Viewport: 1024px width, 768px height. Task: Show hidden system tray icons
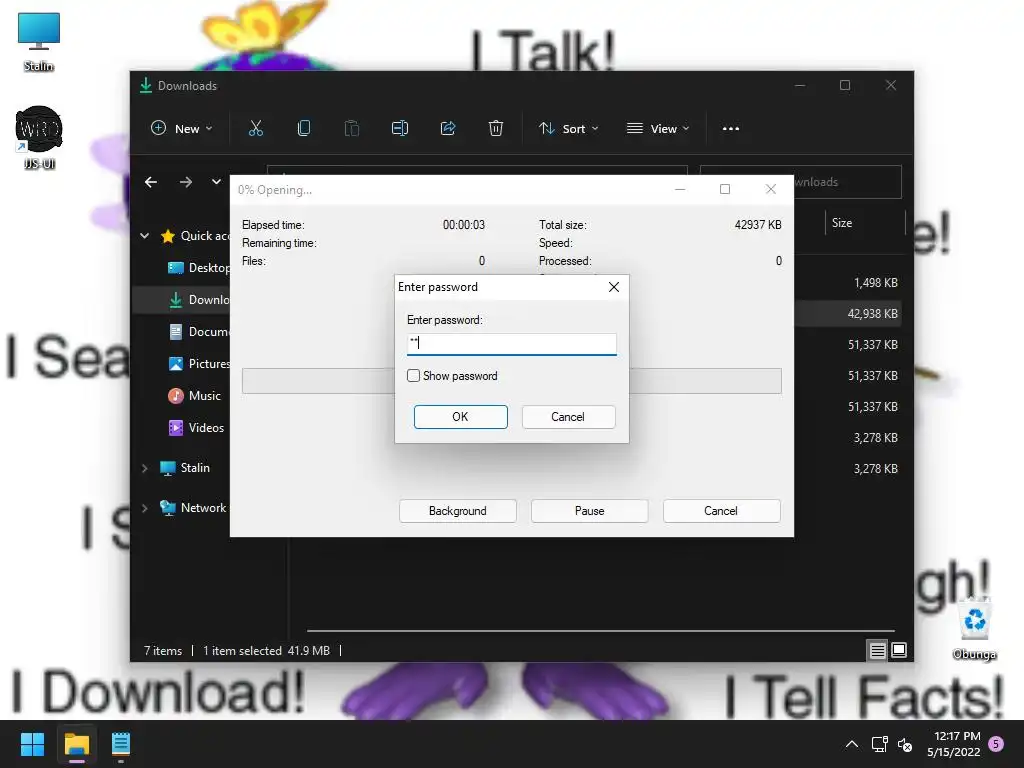pos(852,744)
